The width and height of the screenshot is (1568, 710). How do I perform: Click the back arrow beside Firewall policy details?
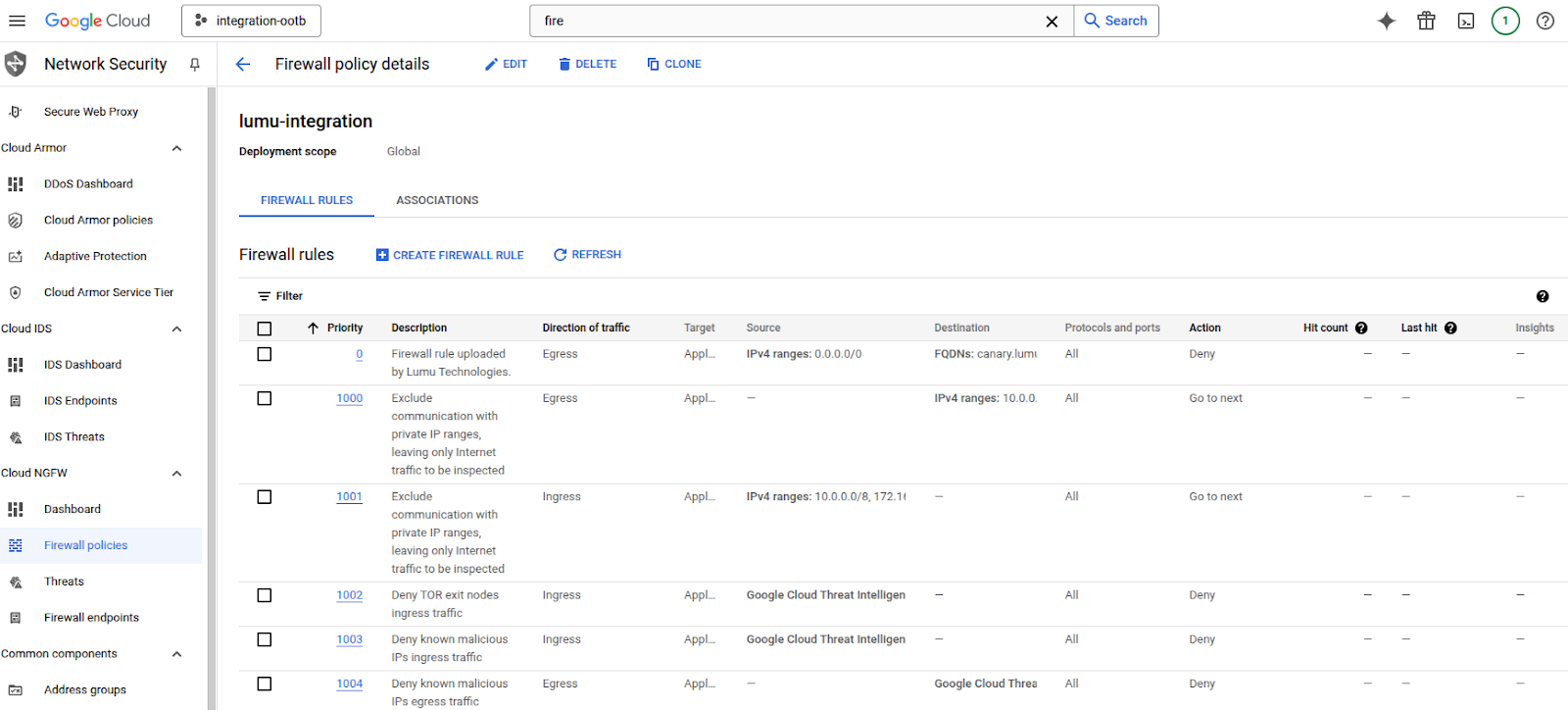243,64
